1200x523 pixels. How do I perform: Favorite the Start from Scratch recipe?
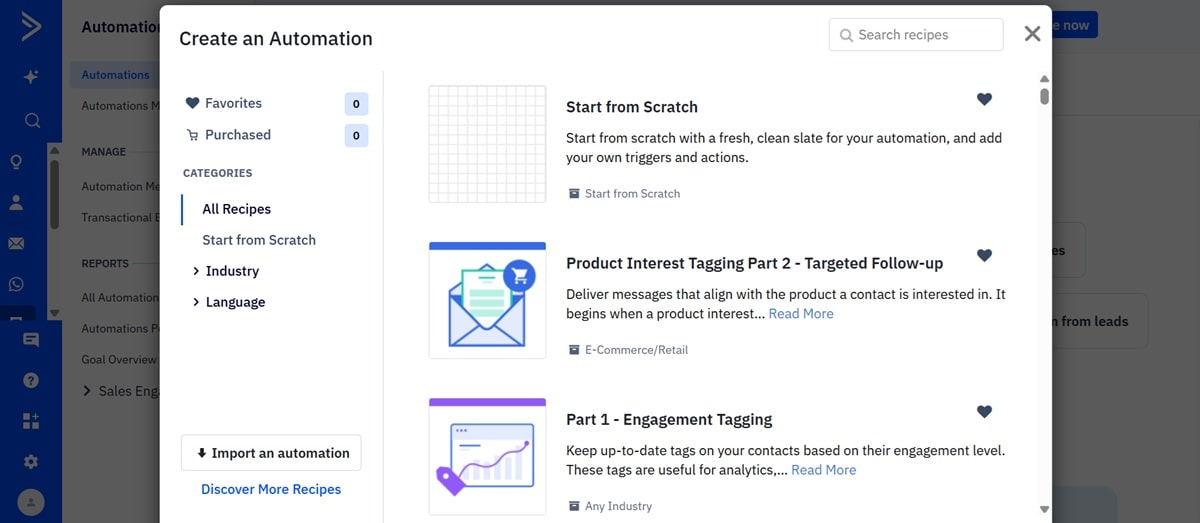984,99
